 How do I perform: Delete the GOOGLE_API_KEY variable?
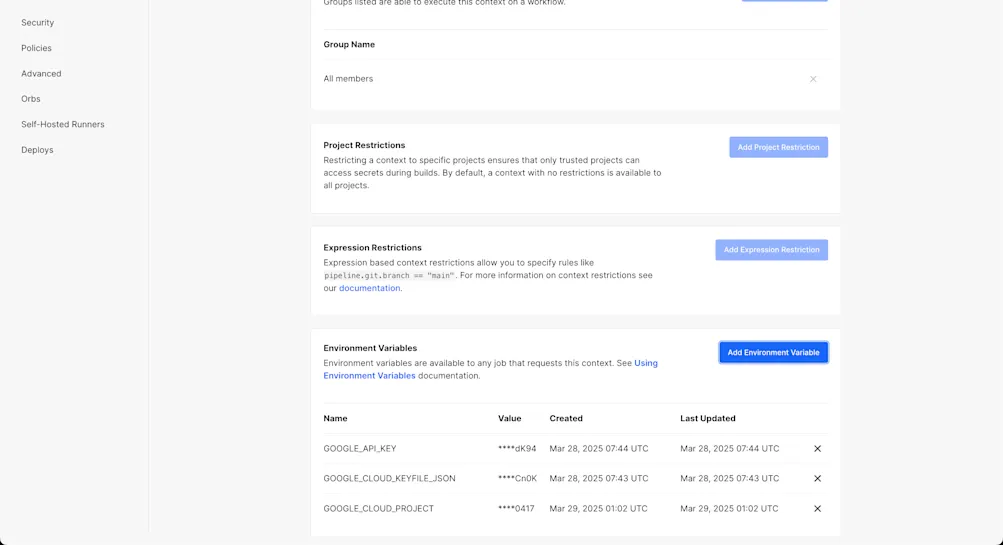[817, 449]
